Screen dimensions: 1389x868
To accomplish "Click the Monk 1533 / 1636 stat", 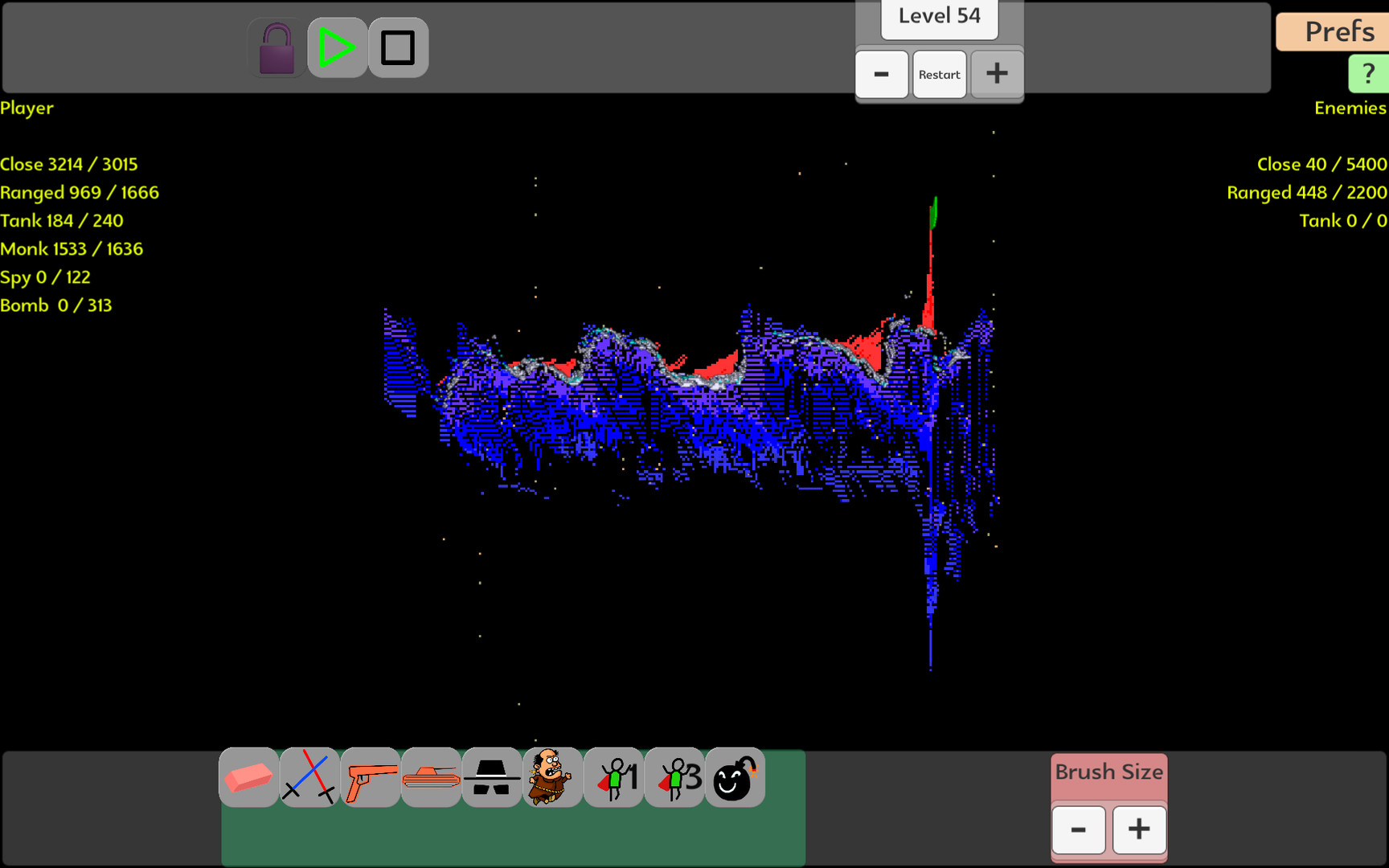I will [72, 249].
